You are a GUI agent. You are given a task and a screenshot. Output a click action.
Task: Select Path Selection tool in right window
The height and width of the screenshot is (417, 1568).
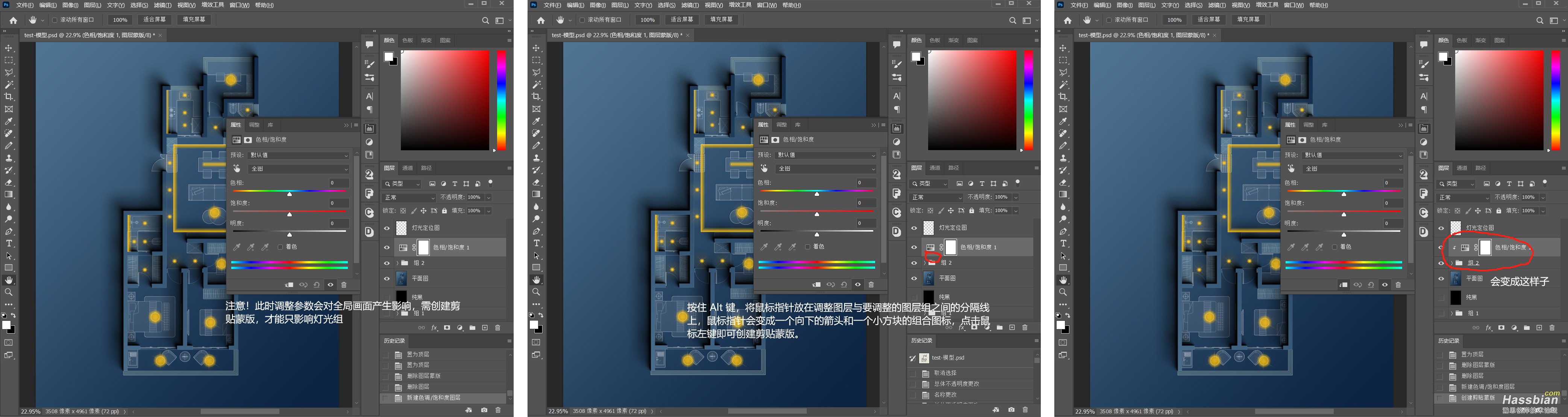tap(1063, 255)
